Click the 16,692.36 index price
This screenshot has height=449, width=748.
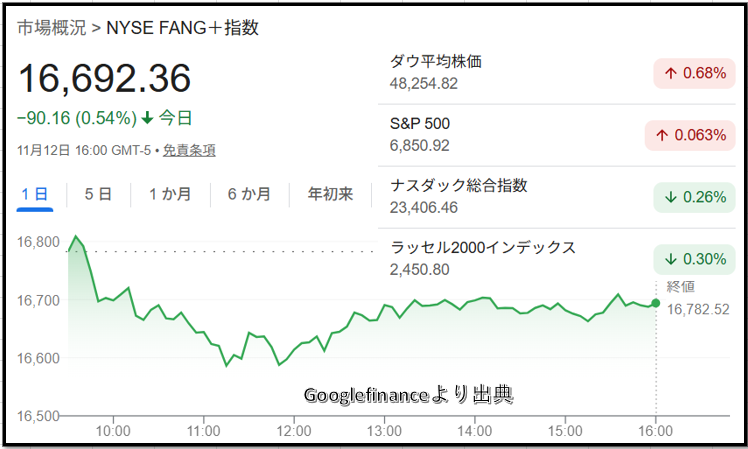(104, 78)
